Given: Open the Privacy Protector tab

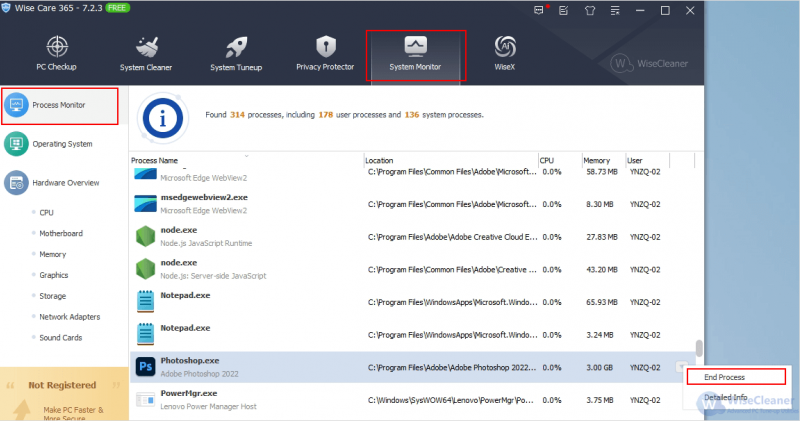Looking at the screenshot, I should tap(325, 54).
